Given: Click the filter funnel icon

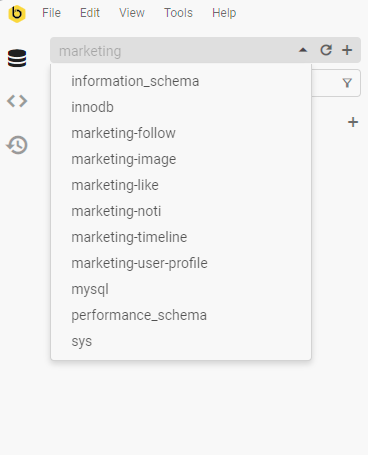Looking at the screenshot, I should (347, 83).
